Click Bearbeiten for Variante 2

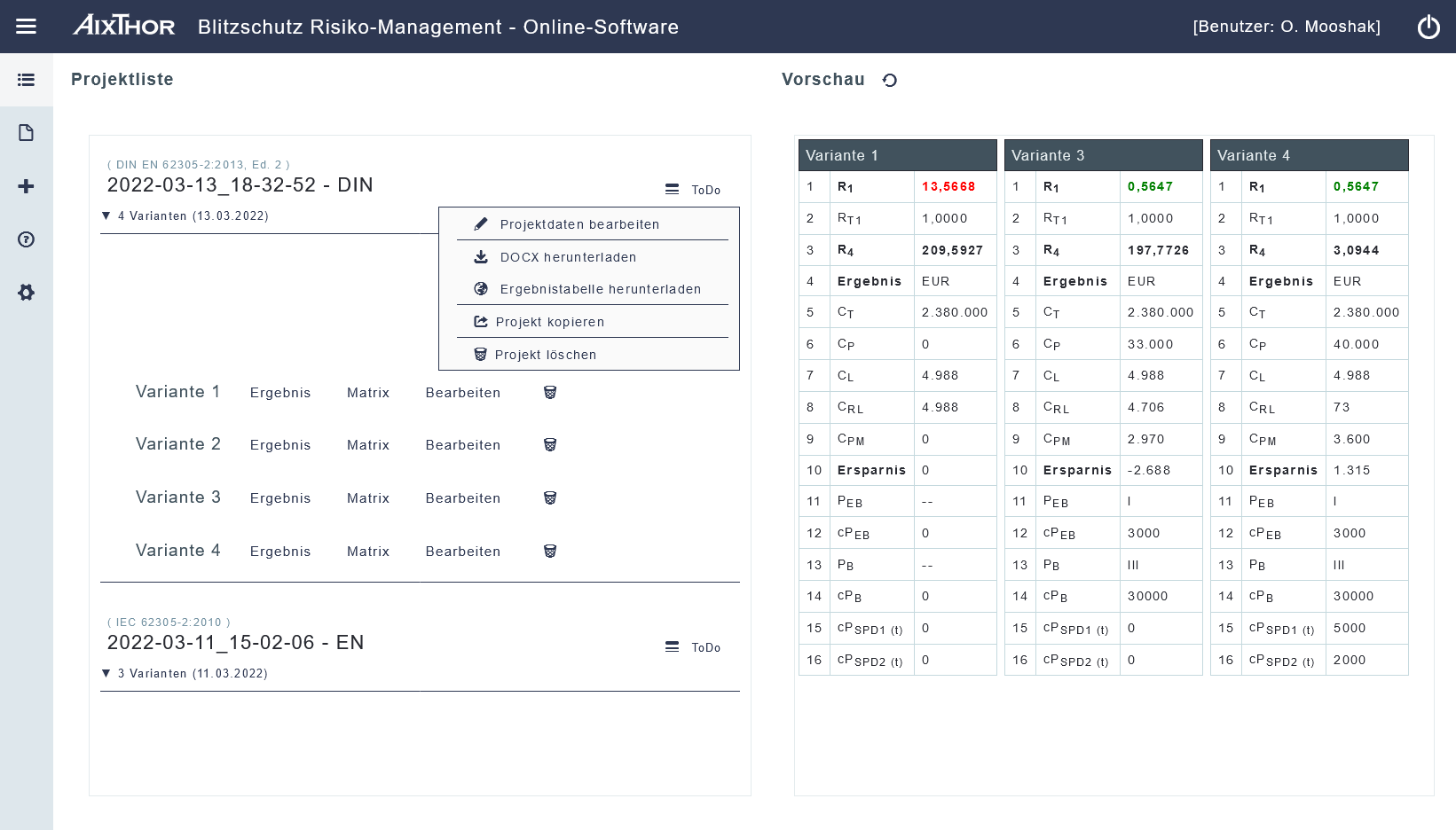coord(463,445)
